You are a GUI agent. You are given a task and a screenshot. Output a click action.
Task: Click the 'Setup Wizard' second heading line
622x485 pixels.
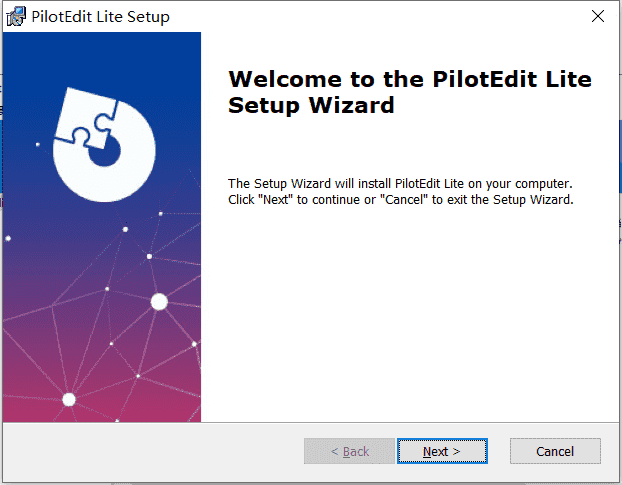click(311, 105)
